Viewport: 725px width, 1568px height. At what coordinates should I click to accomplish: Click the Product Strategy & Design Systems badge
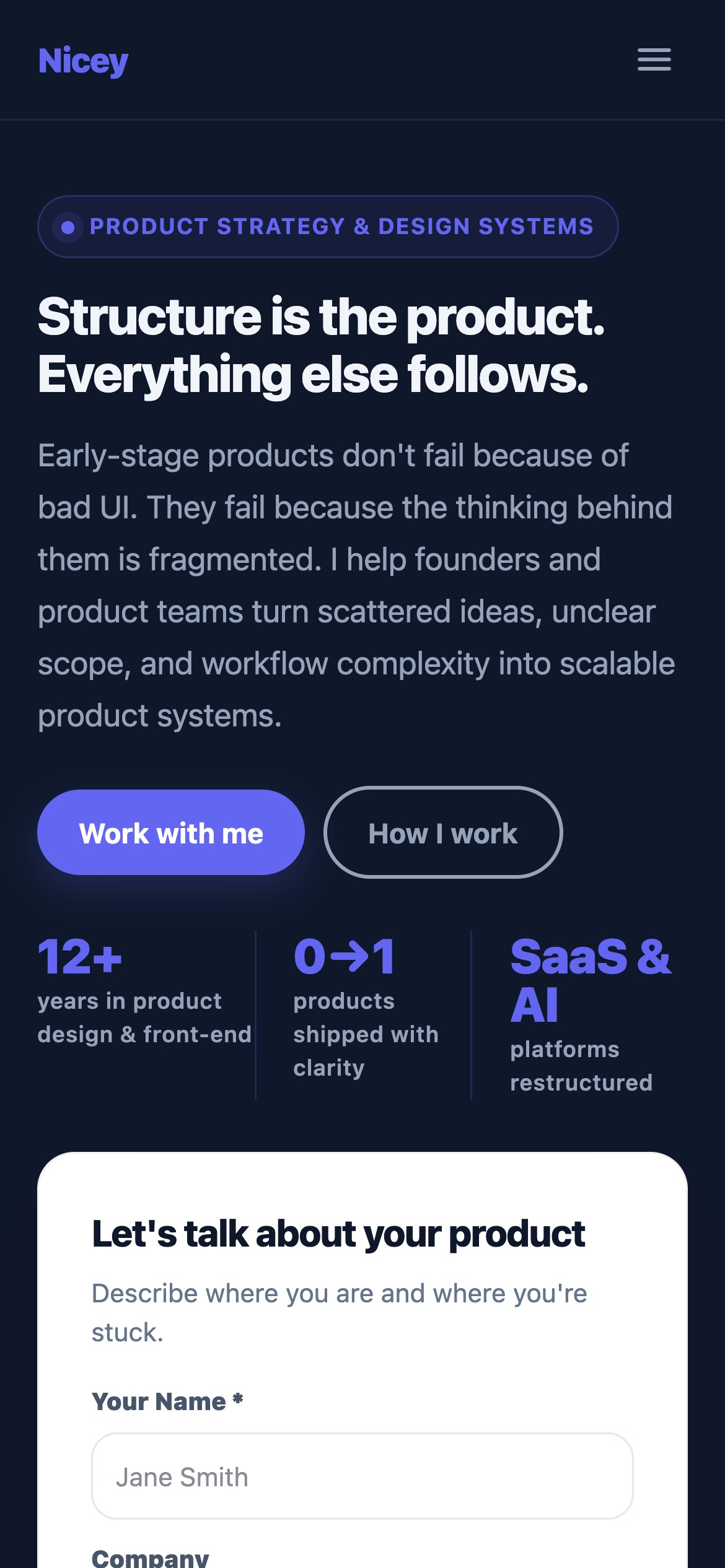coord(328,226)
